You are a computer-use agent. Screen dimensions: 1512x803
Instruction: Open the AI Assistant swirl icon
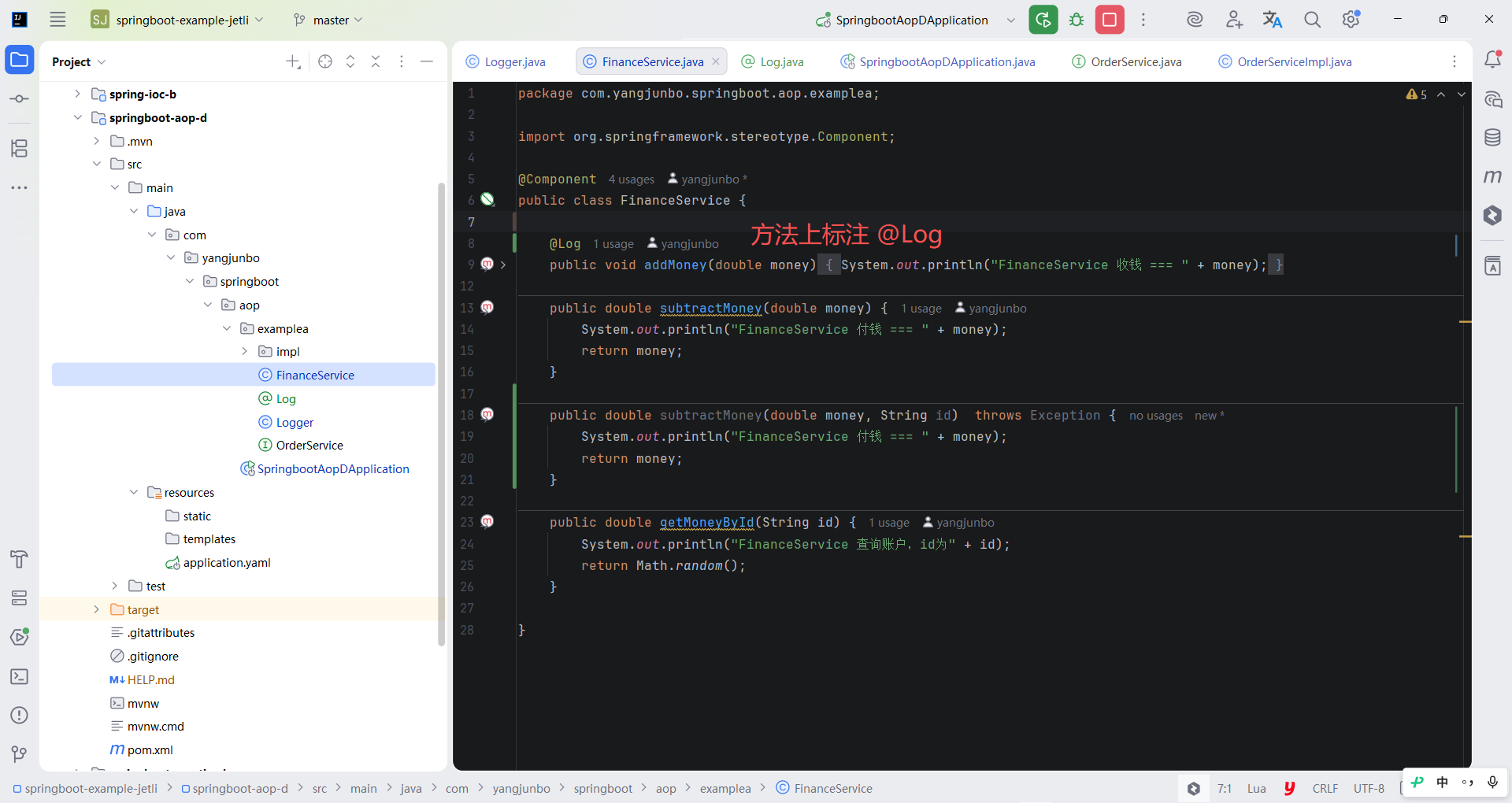pyautogui.click(x=1195, y=20)
